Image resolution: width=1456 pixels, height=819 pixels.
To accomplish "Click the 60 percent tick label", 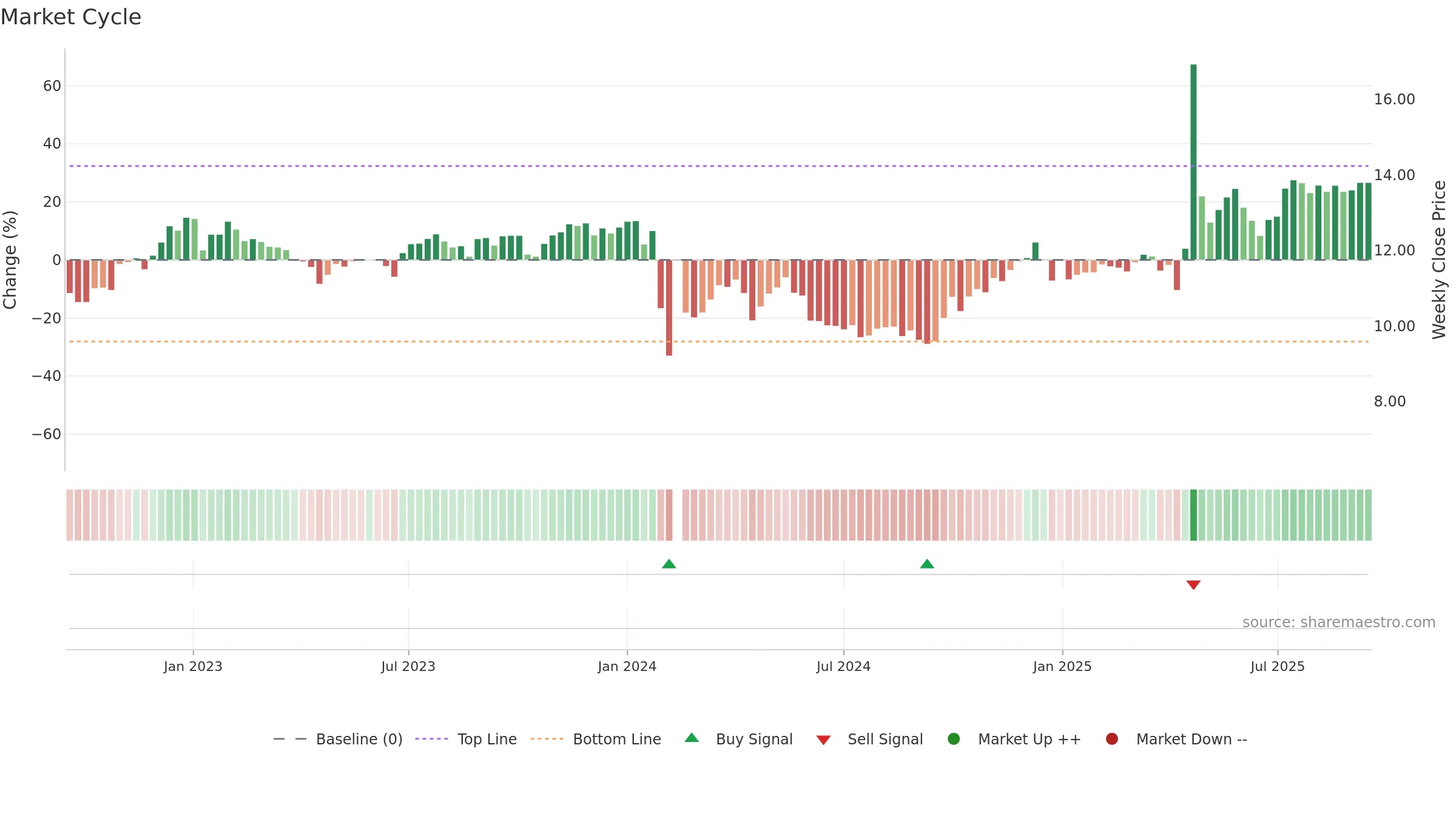I will (52, 86).
